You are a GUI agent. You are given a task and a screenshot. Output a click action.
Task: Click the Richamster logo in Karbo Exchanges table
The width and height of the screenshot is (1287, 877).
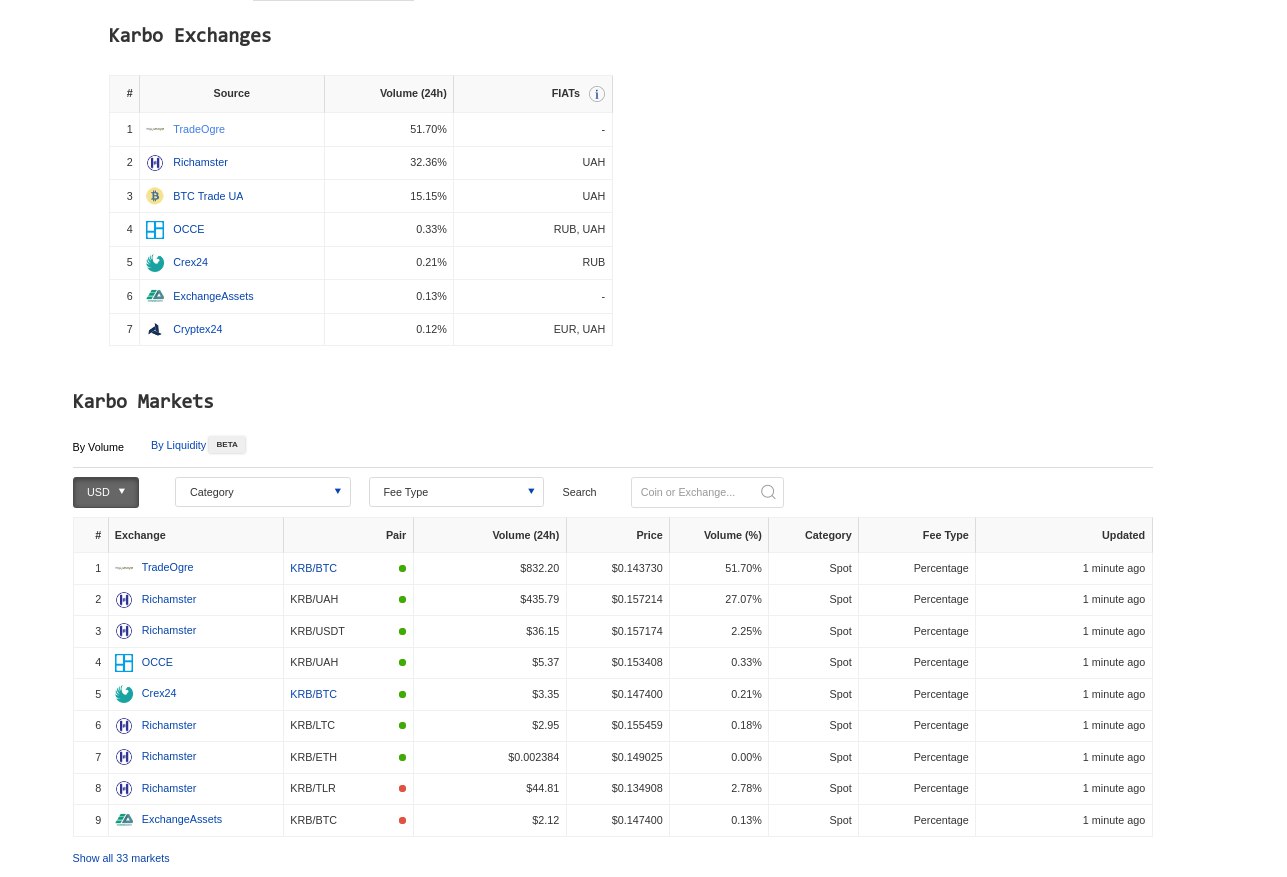point(155,163)
